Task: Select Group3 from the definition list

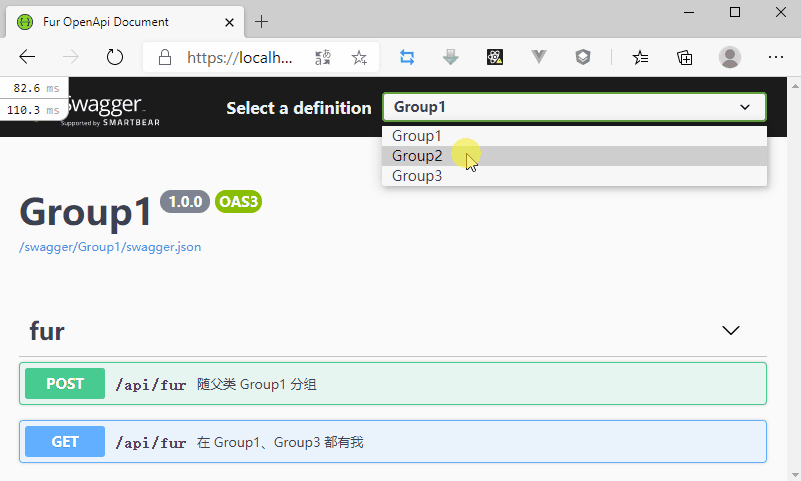Action: click(417, 176)
